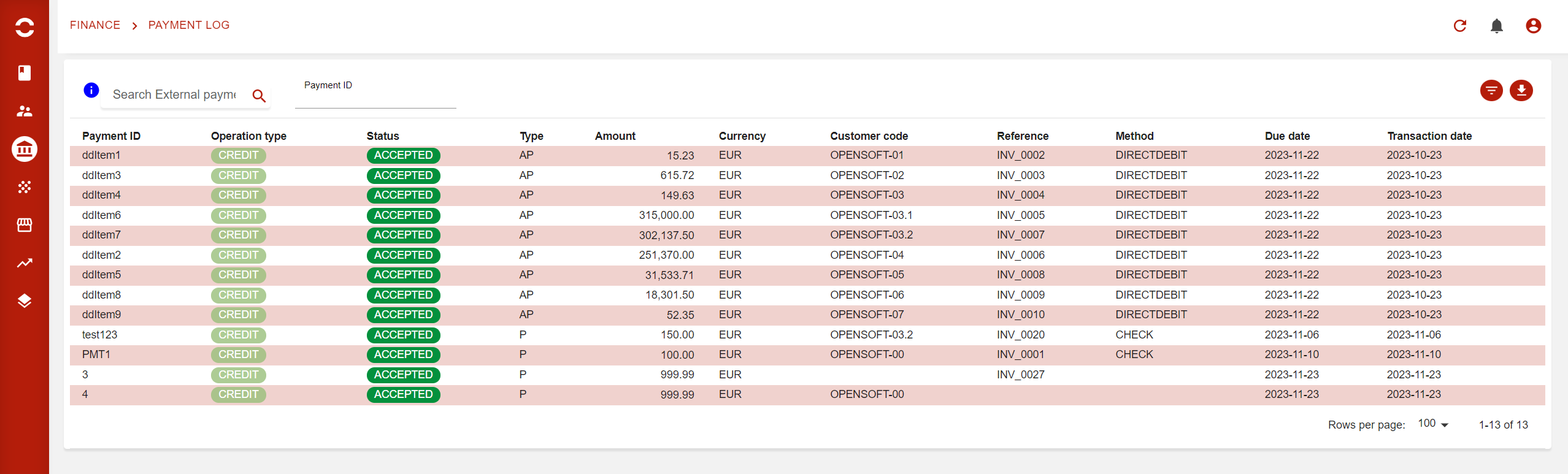This screenshot has height=474, width=1568.
Task: Click the FINANCE breadcrumb link
Action: click(95, 25)
